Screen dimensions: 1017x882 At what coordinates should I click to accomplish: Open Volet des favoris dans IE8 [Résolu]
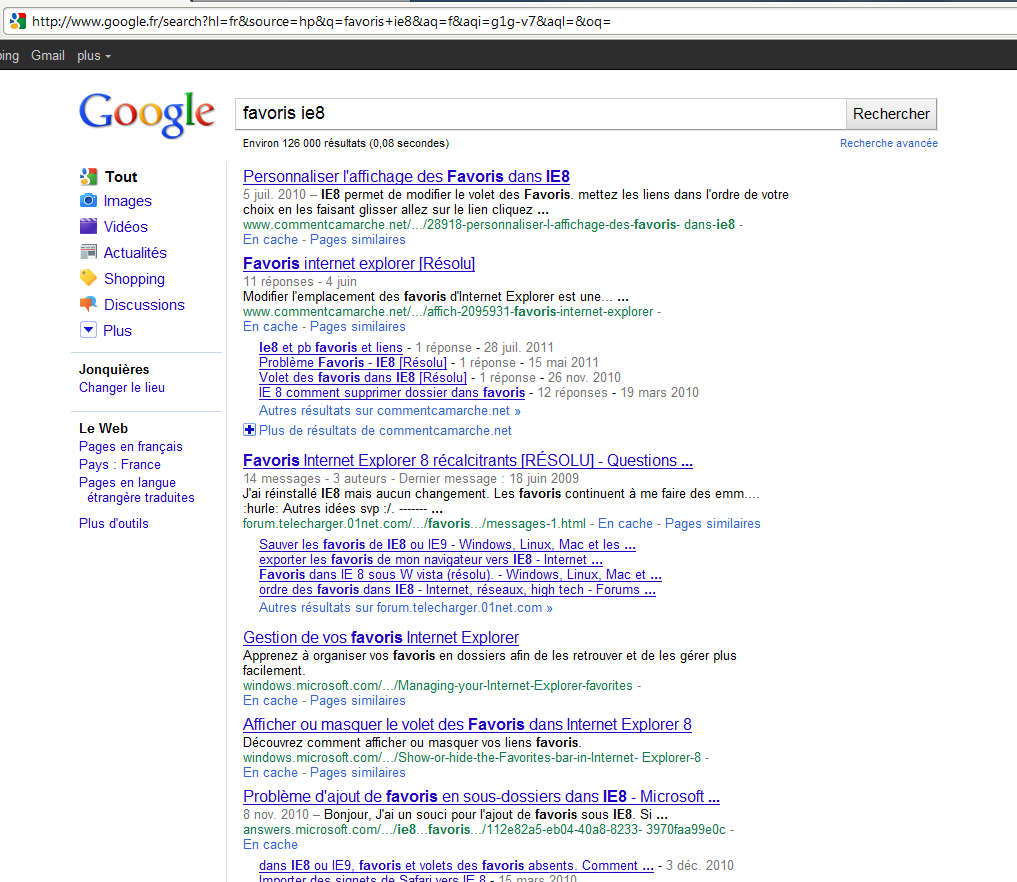point(363,377)
